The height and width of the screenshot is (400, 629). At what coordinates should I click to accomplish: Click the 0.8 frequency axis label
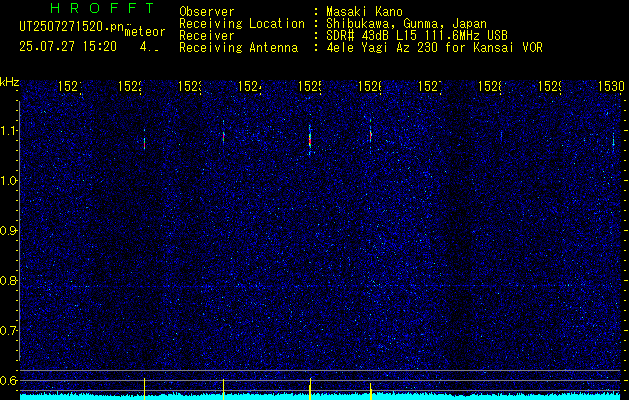point(8,280)
